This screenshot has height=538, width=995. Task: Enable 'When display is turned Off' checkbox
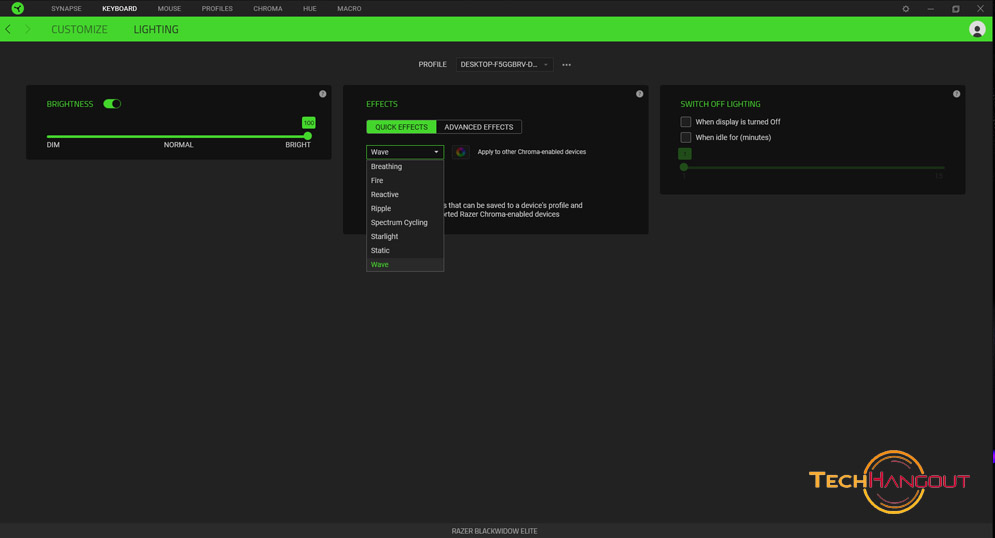(x=685, y=122)
